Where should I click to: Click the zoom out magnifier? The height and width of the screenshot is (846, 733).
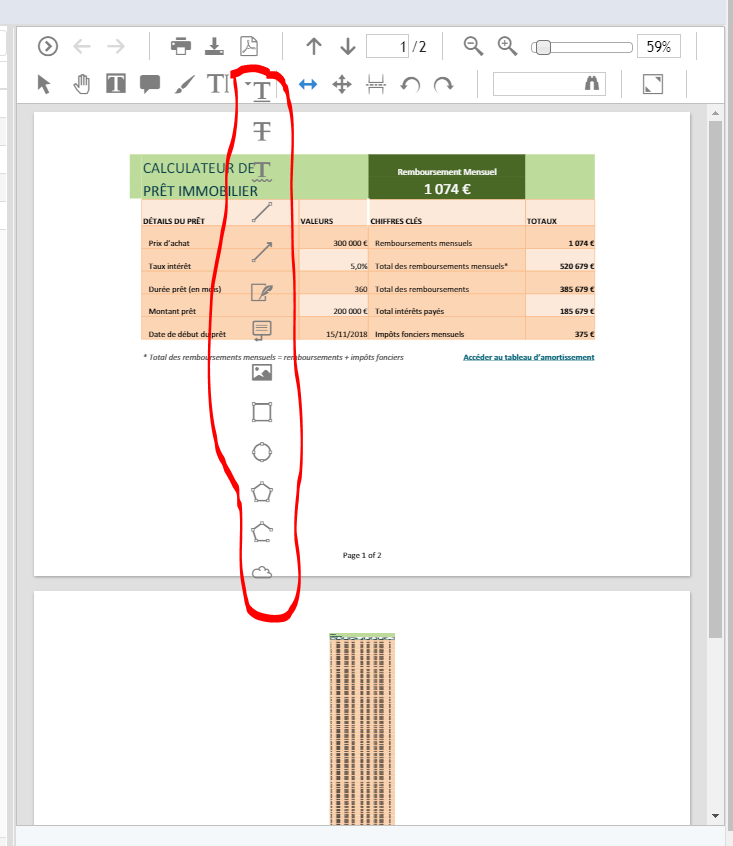[x=474, y=46]
